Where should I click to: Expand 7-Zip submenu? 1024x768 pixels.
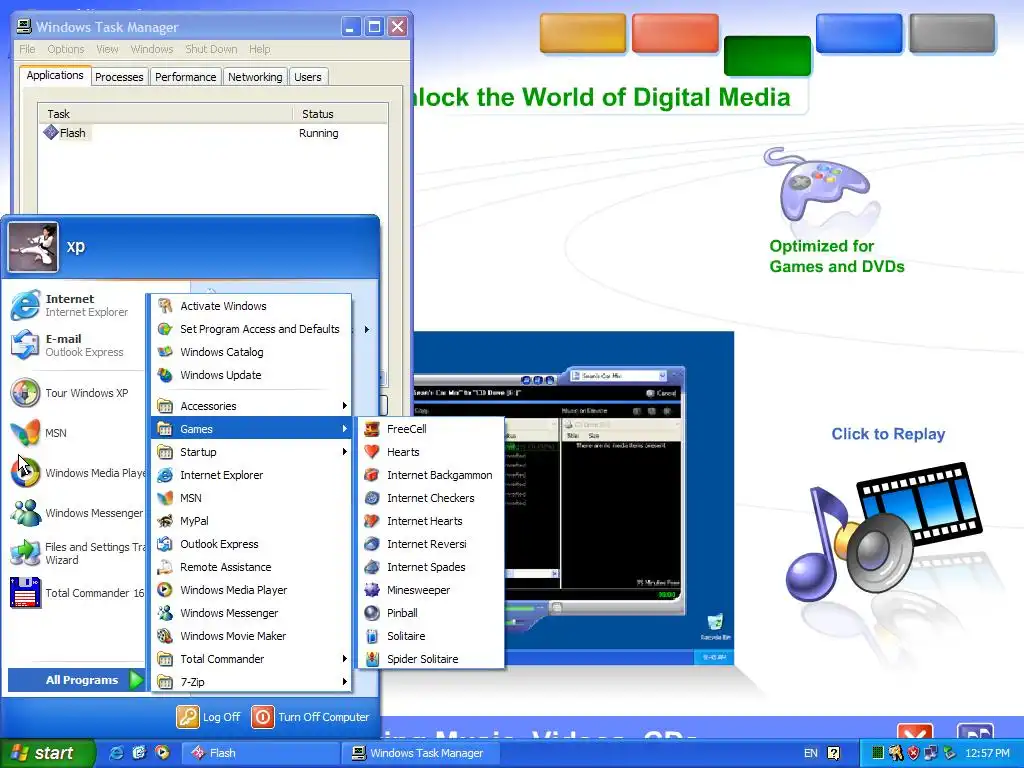click(251, 682)
